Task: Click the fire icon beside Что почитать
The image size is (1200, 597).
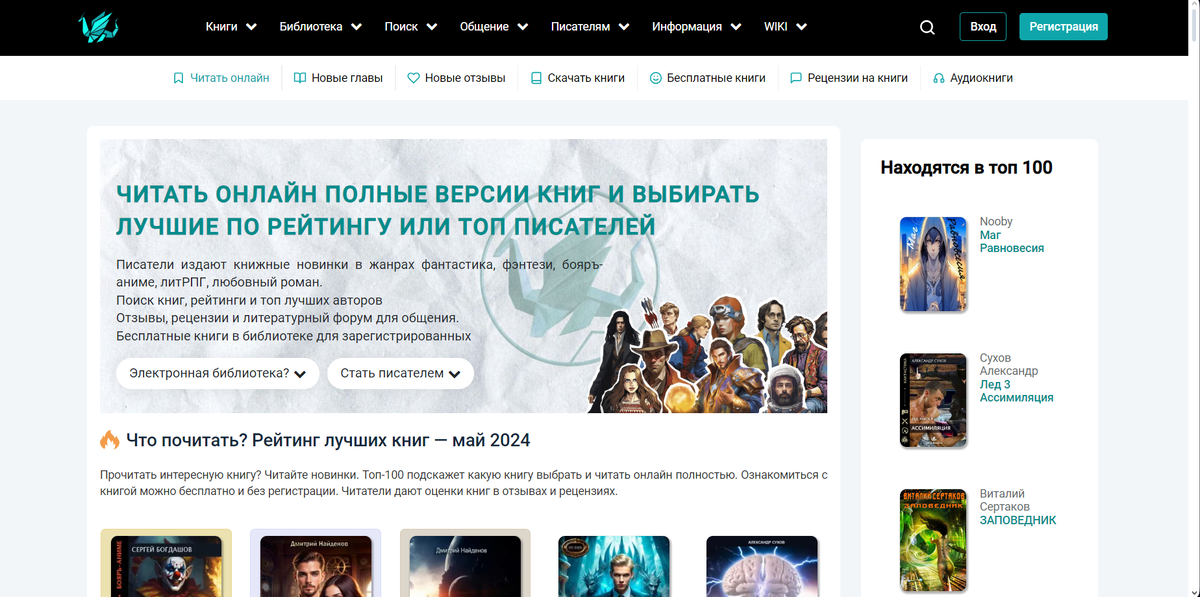Action: (110, 440)
